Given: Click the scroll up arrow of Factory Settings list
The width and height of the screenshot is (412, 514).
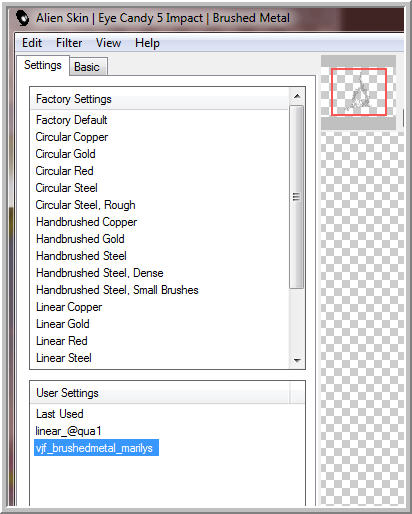Looking at the screenshot, I should 297,96.
